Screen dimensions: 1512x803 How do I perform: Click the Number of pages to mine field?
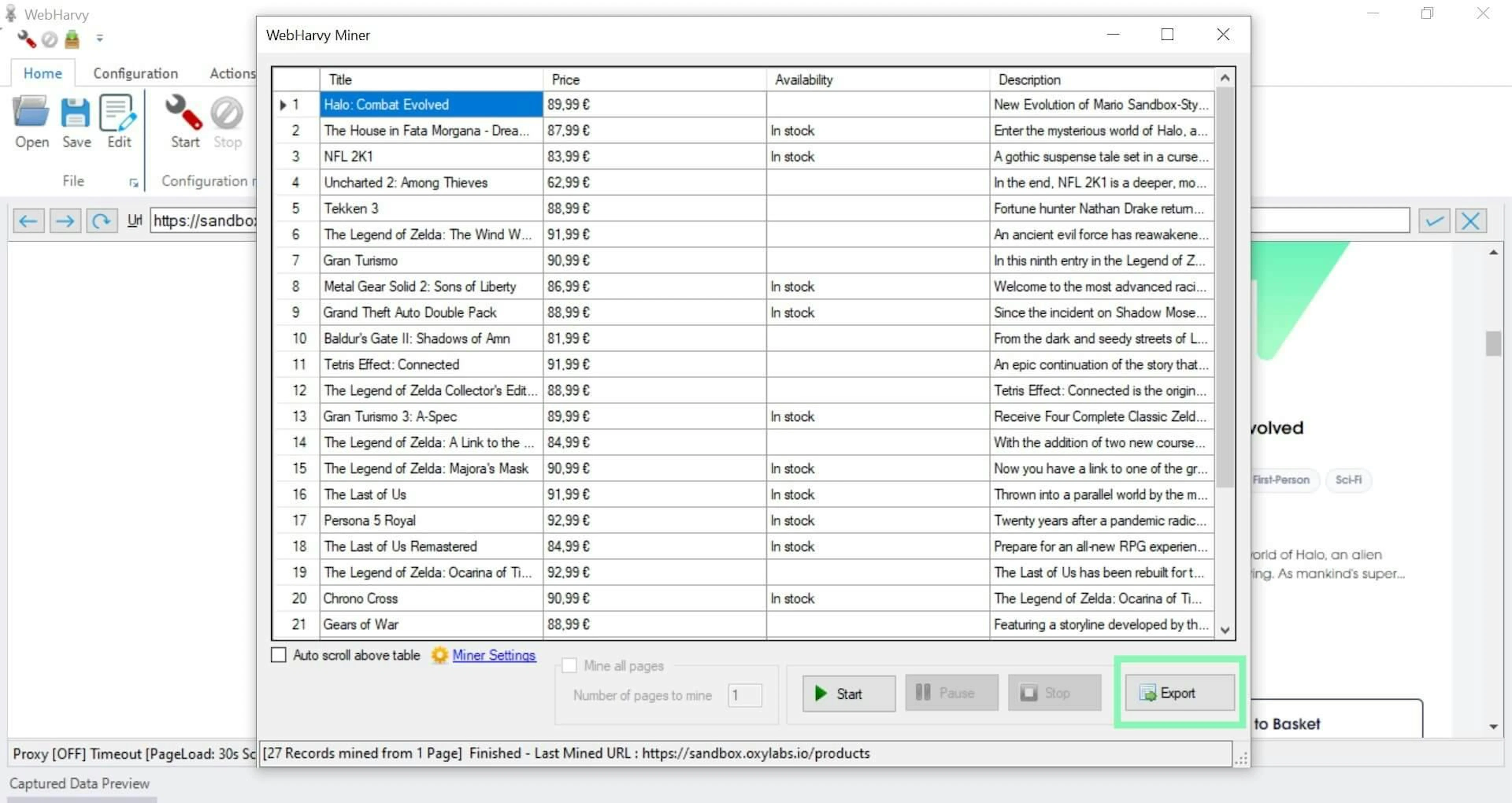tap(744, 695)
